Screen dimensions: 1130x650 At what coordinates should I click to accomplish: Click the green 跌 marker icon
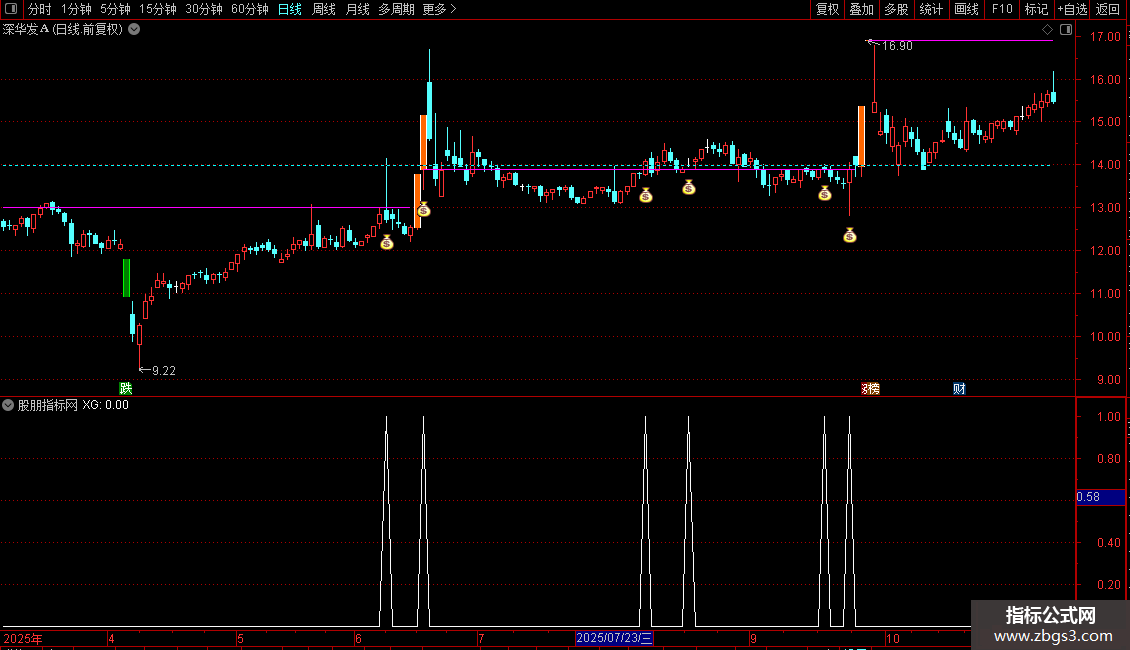126,388
